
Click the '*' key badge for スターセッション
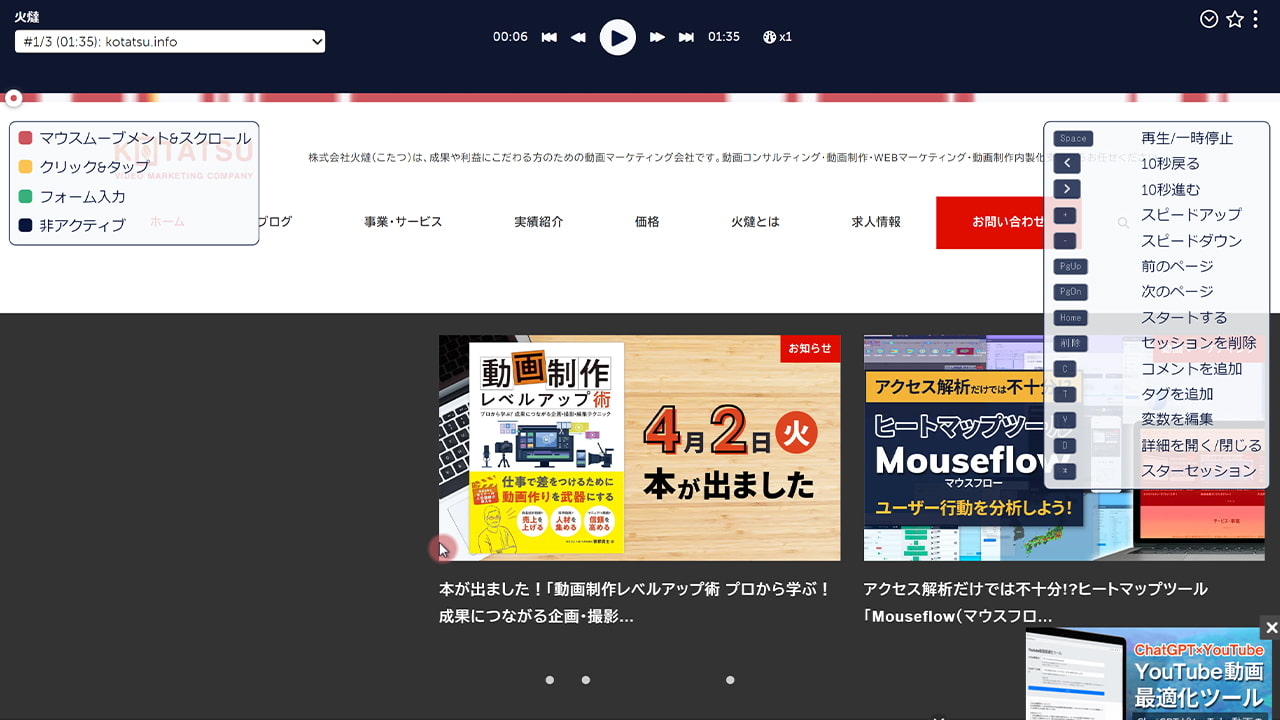pos(1065,471)
